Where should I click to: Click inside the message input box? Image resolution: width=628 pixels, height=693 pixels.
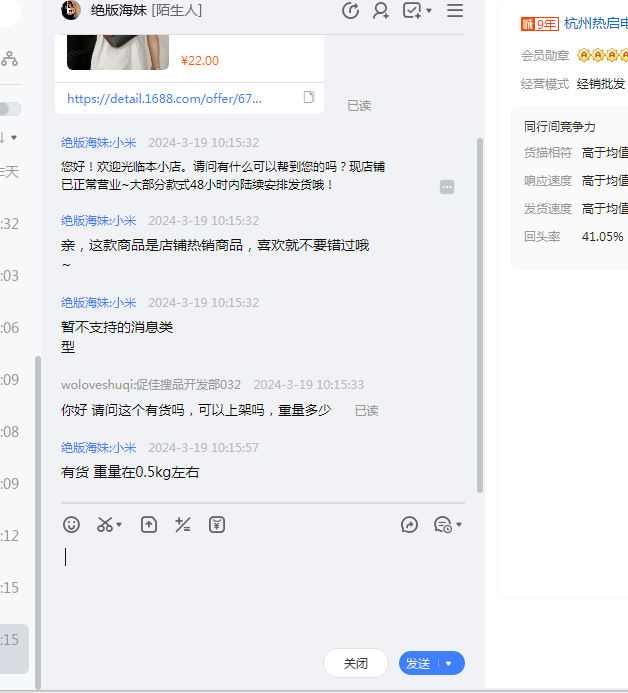pos(260,590)
